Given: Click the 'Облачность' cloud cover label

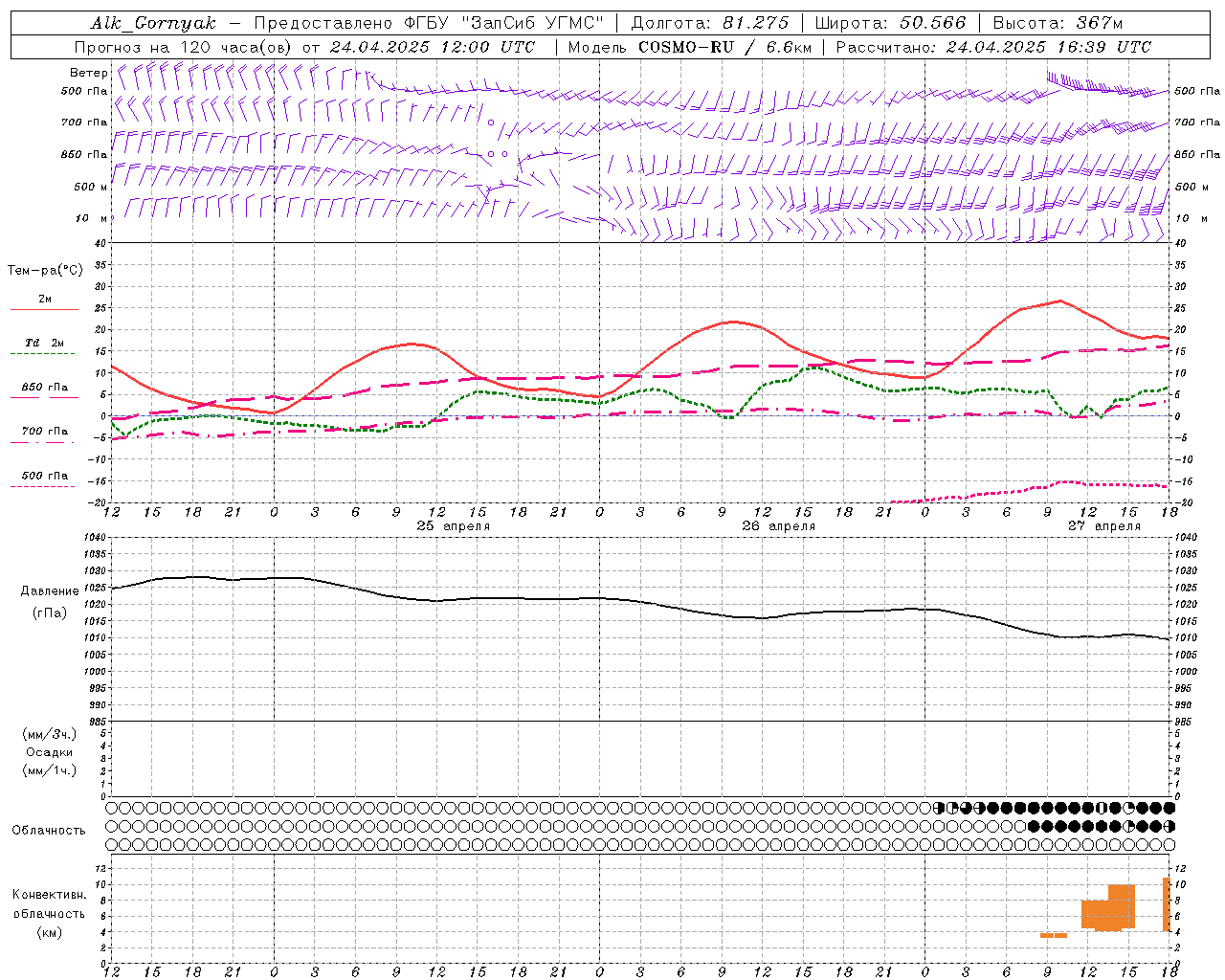Looking at the screenshot, I should click(x=49, y=830).
